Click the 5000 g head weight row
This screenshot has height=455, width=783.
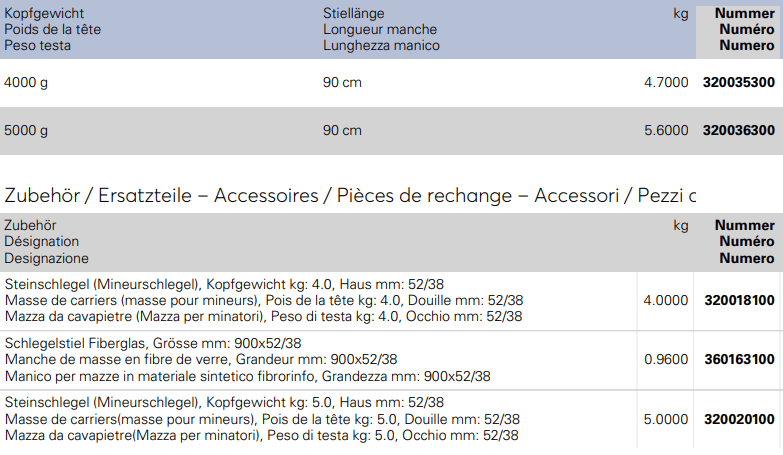[x=392, y=131]
